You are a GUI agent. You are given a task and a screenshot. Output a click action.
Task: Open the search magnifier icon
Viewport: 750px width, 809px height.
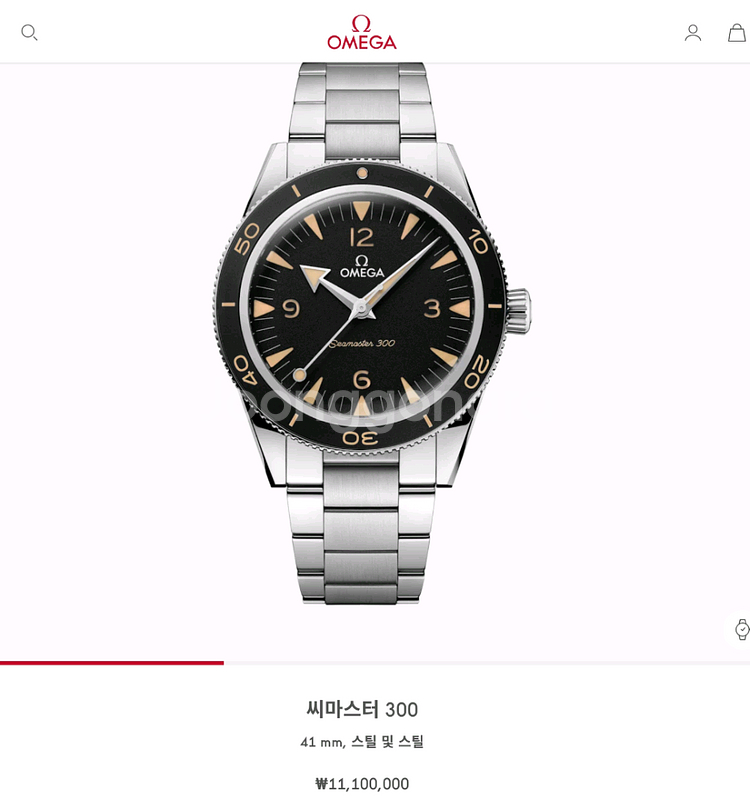click(29, 33)
